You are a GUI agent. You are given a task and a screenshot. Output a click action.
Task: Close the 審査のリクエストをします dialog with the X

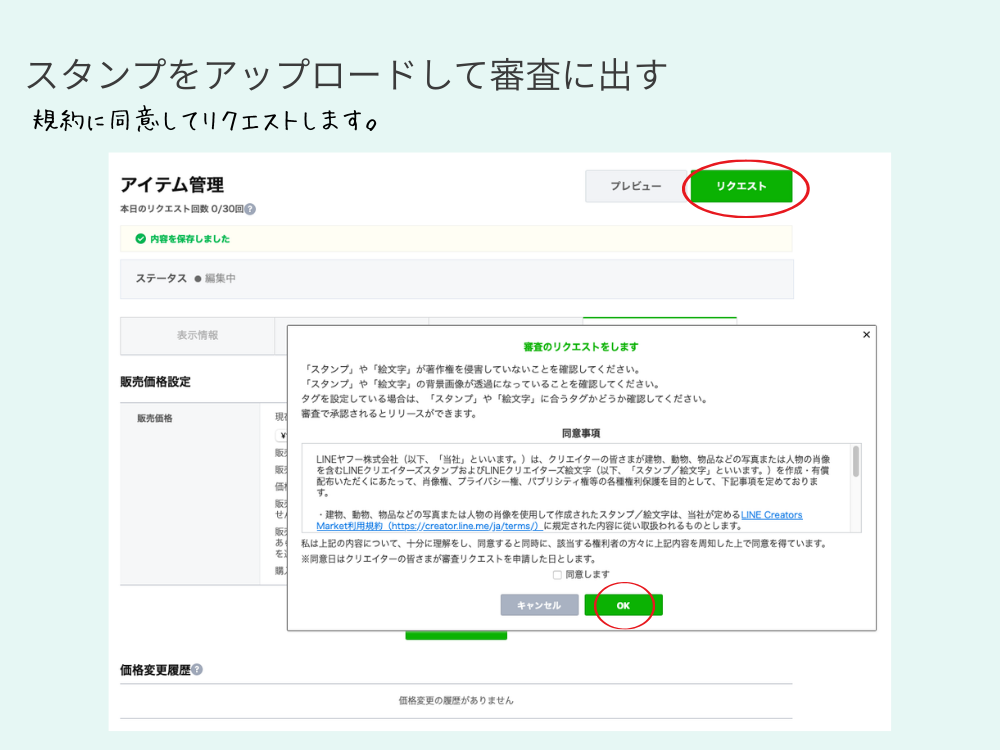point(866,333)
